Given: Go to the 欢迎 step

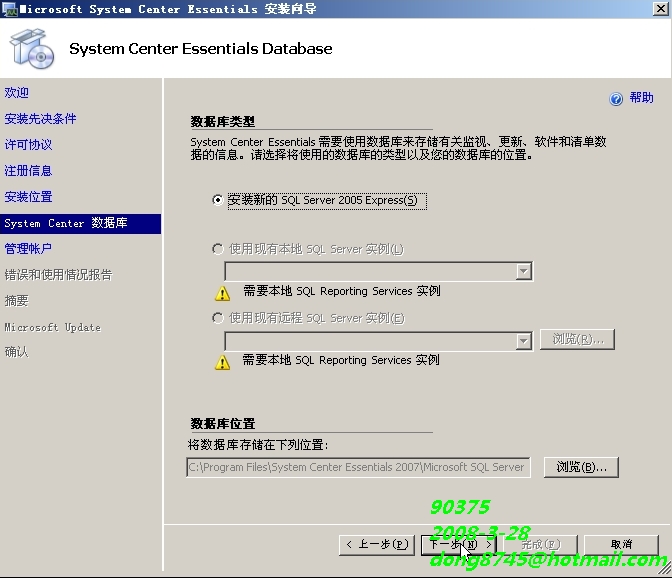Looking at the screenshot, I should coord(17,93).
